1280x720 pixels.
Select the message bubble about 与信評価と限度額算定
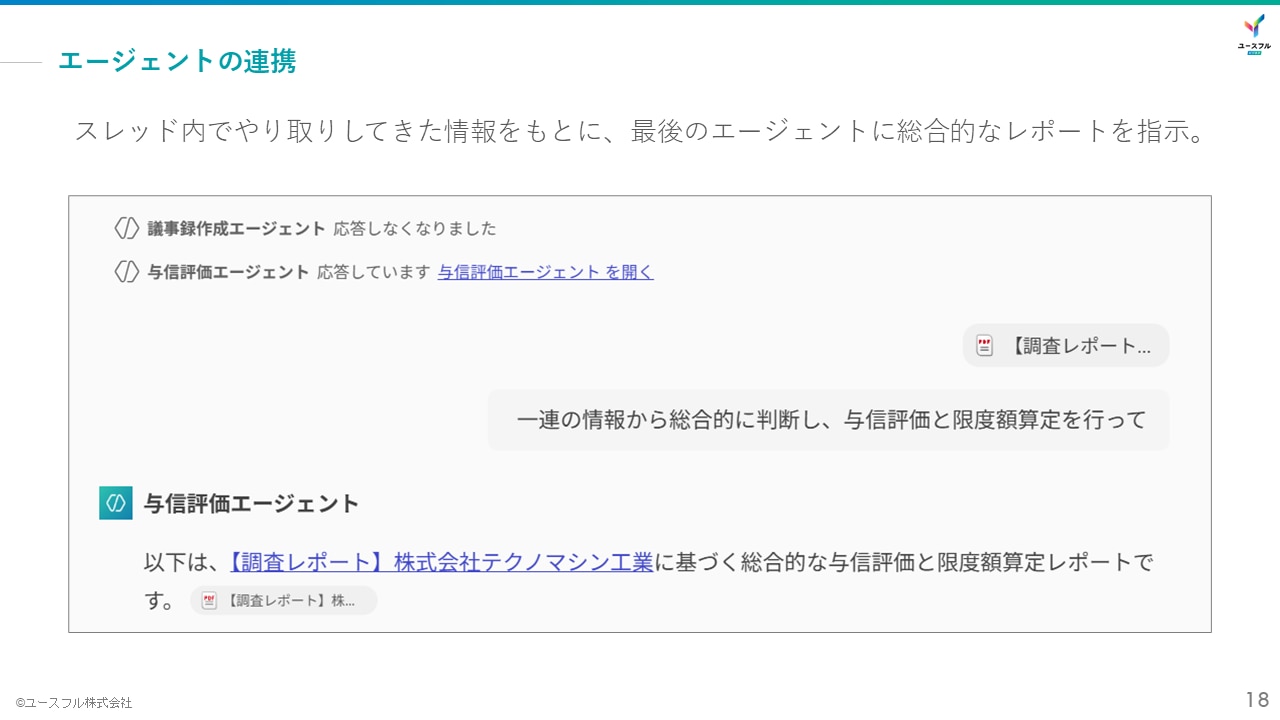pyautogui.click(x=828, y=420)
